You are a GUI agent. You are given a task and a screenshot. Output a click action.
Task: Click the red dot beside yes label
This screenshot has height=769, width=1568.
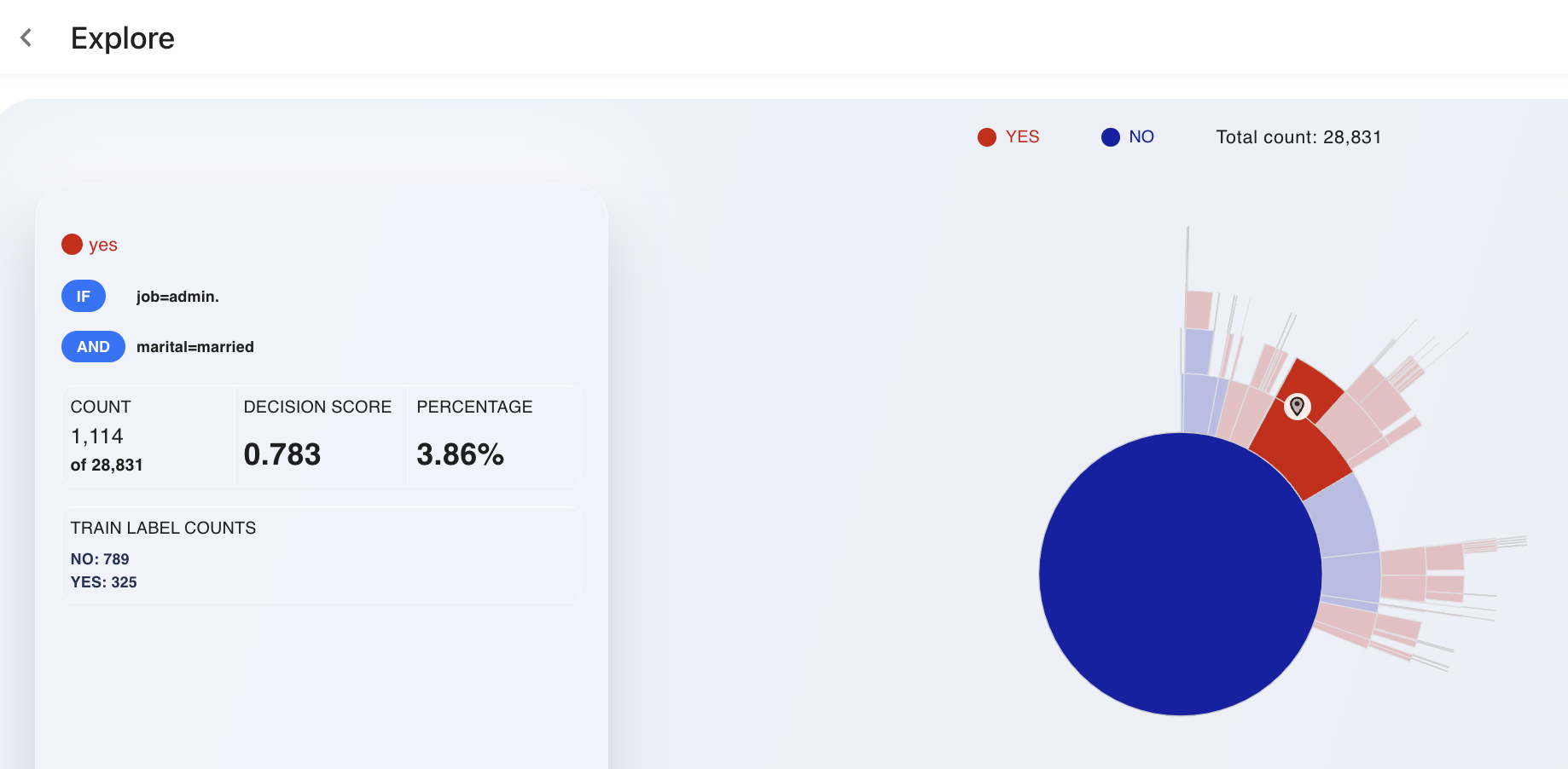click(72, 245)
